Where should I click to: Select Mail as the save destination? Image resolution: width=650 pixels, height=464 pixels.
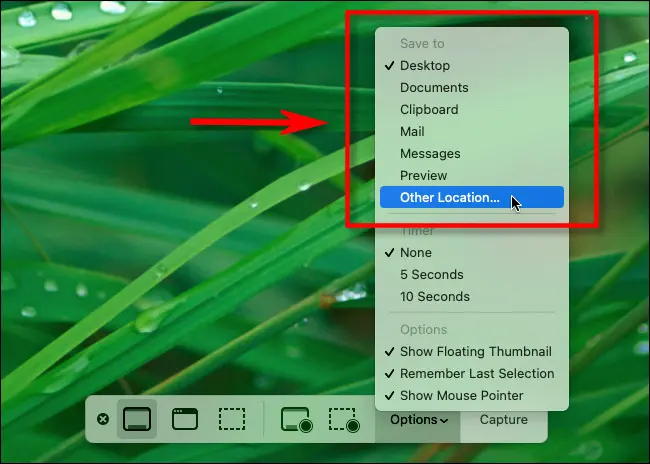[412, 131]
